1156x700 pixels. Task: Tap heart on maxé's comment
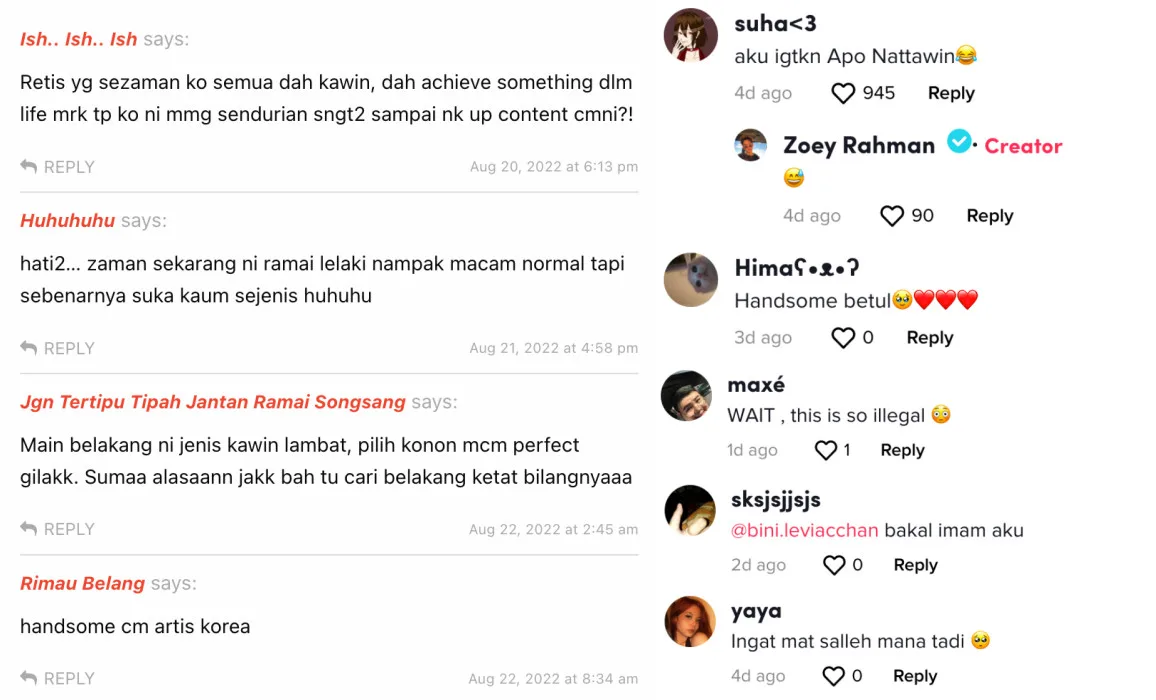825,451
